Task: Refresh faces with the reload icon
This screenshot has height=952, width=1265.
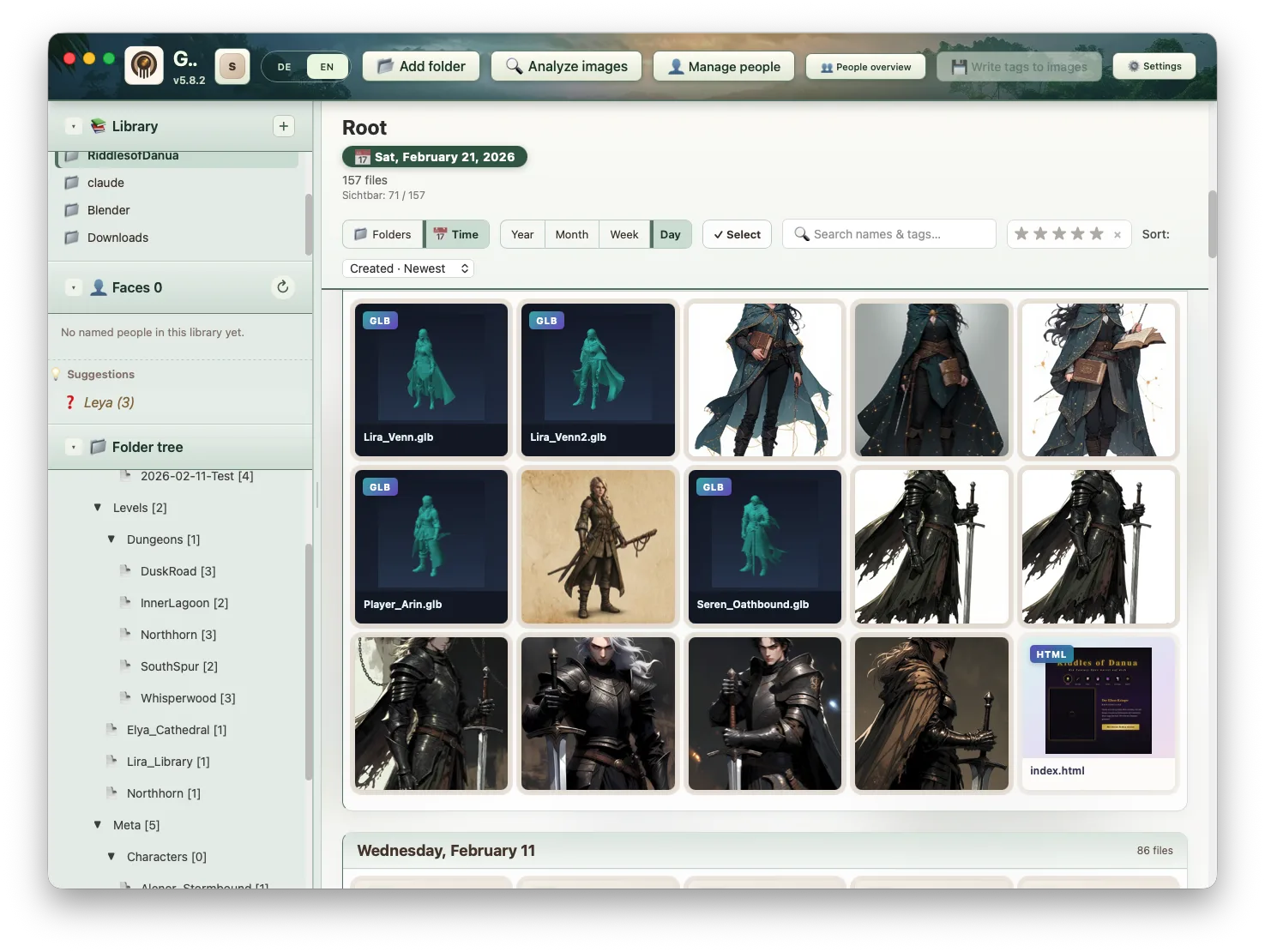Action: tap(283, 287)
